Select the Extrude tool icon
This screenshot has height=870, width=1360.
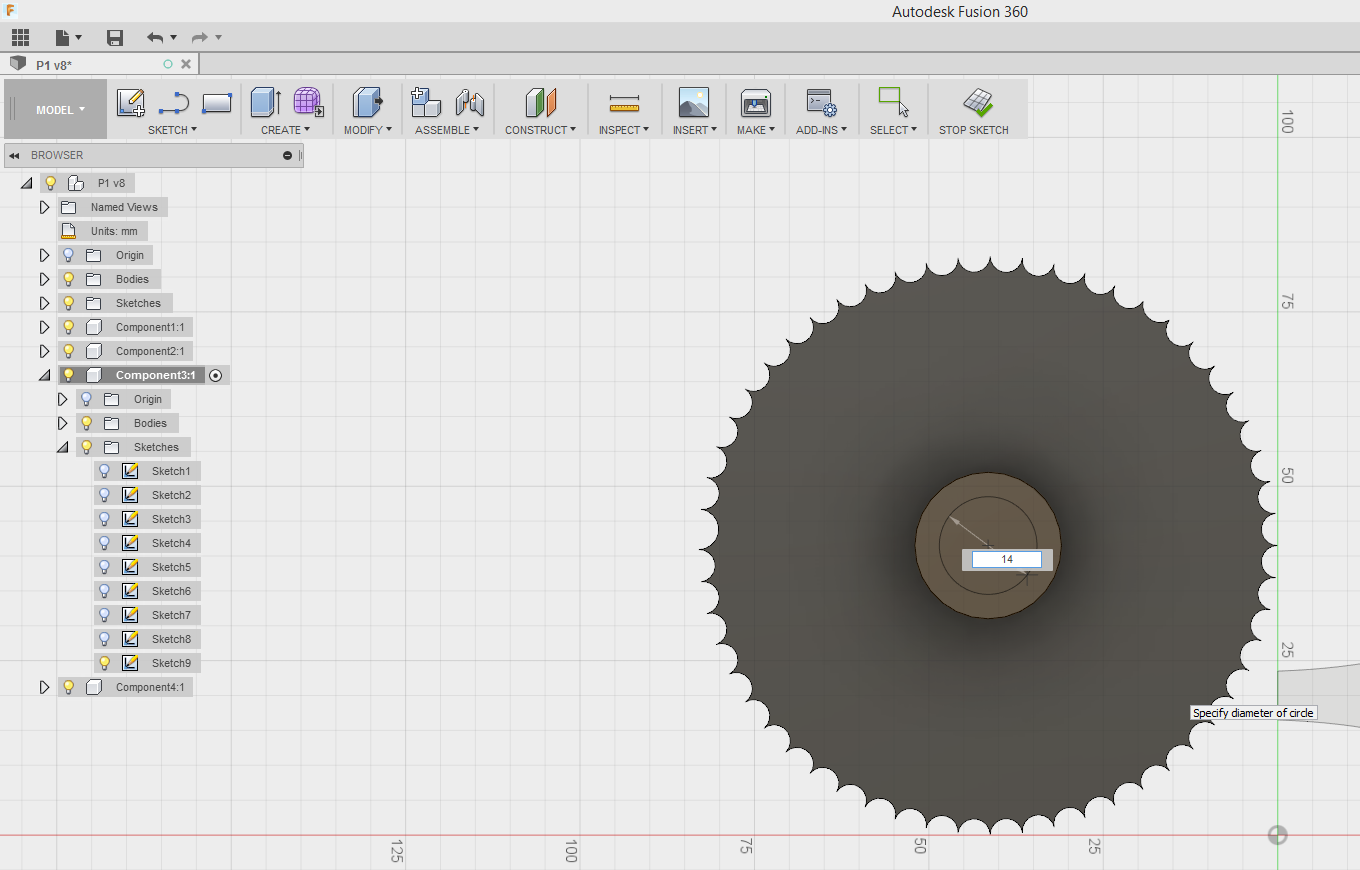click(x=265, y=102)
